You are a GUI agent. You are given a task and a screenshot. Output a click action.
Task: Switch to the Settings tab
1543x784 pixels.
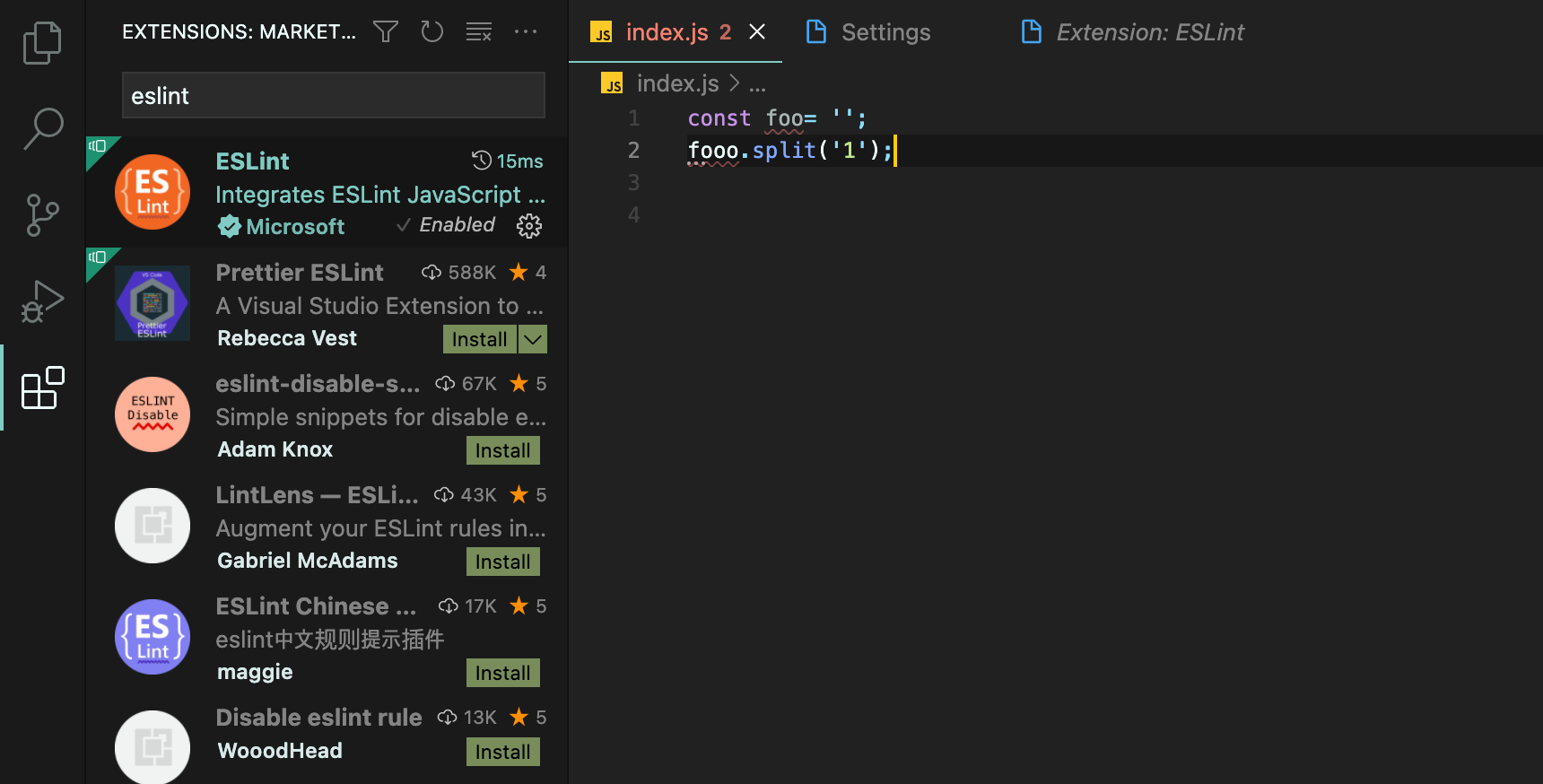tap(868, 32)
